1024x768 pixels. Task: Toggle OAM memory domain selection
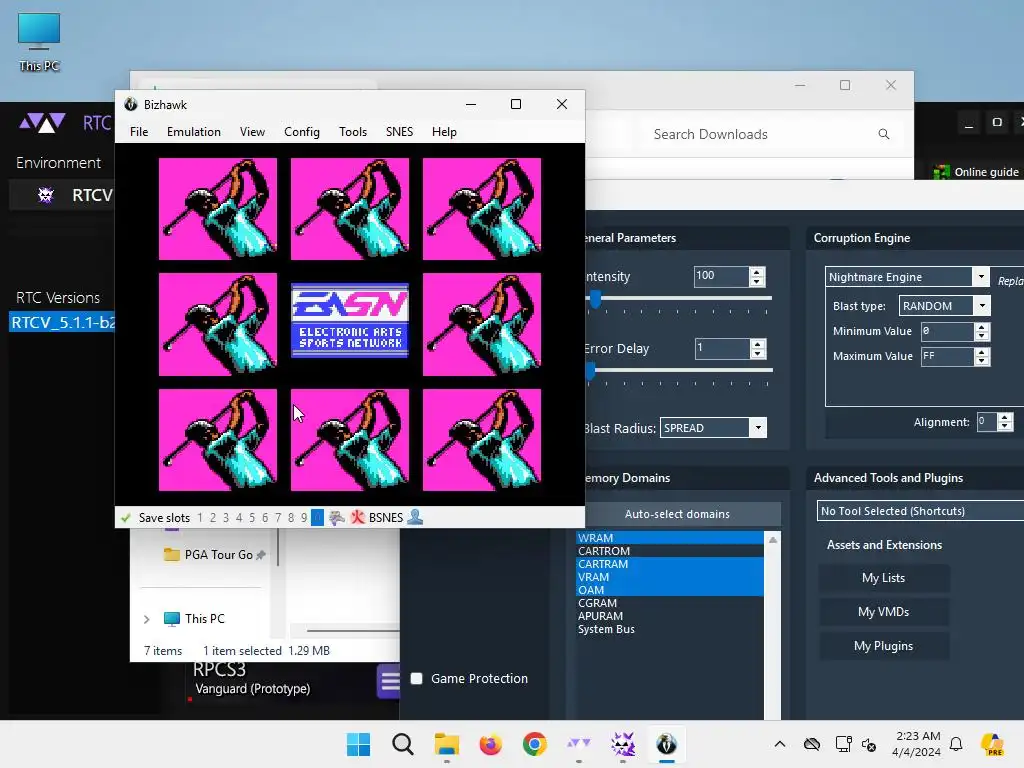669,590
